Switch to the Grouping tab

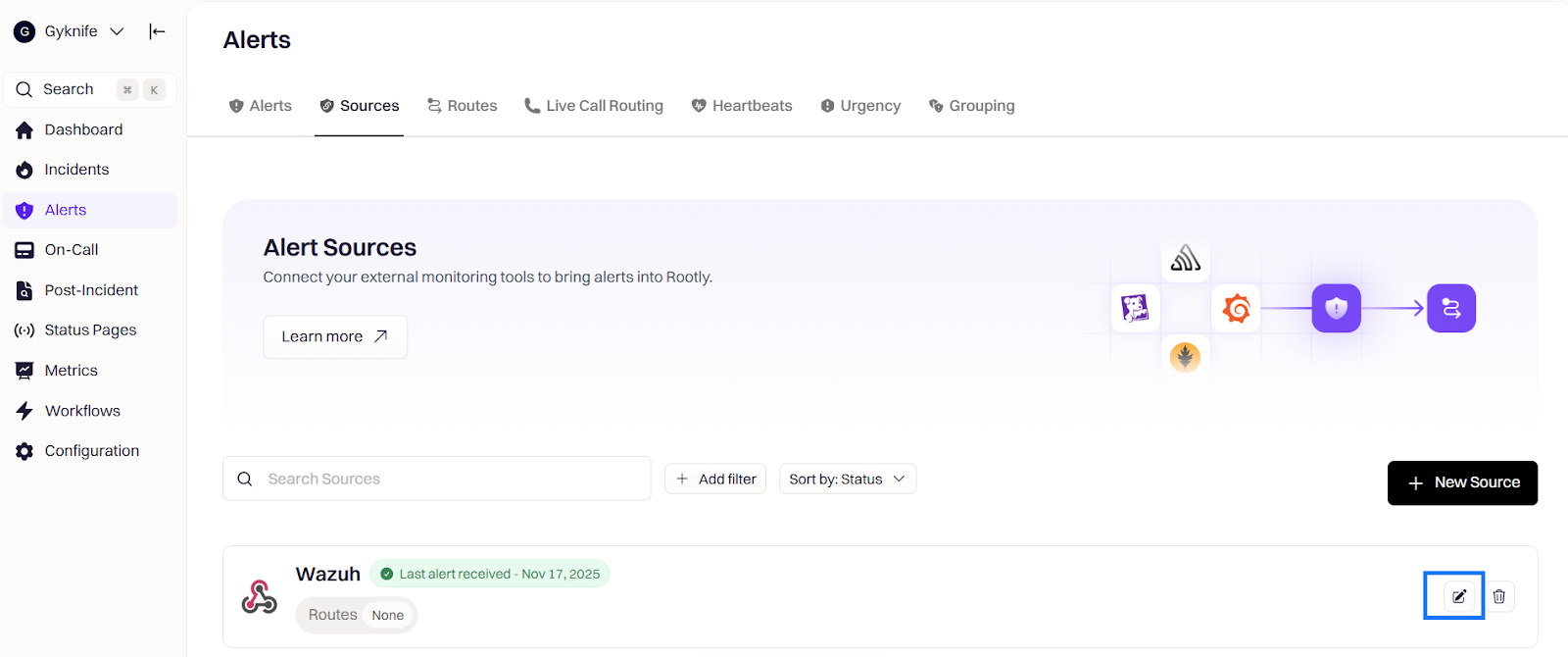click(x=972, y=106)
